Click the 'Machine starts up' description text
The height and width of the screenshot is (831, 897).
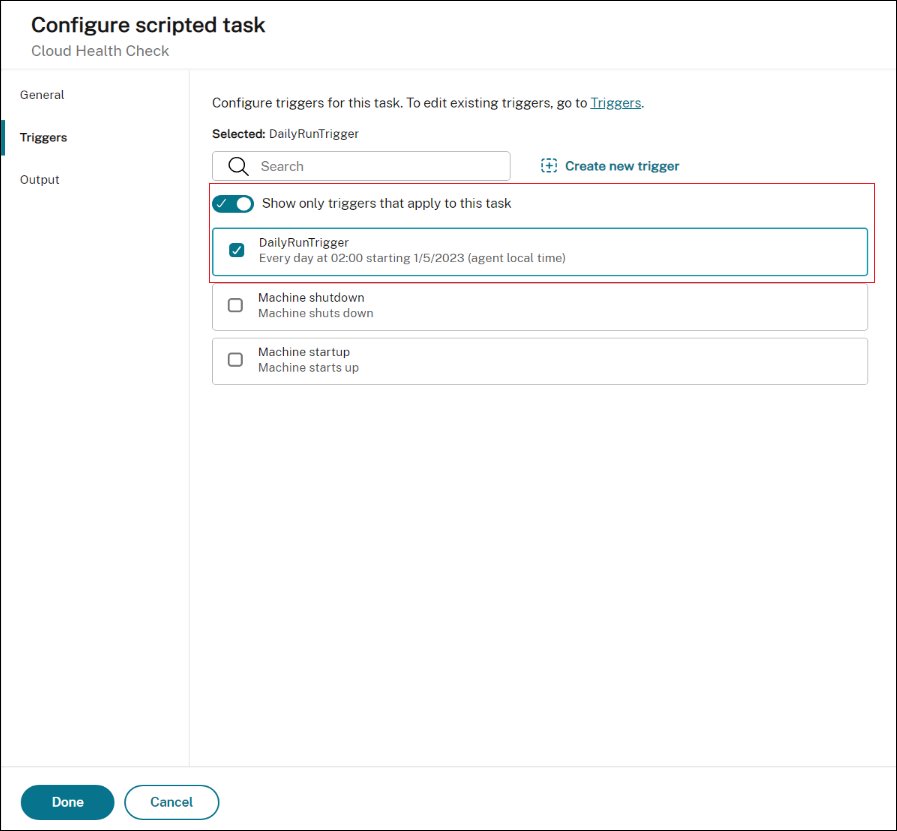click(308, 368)
